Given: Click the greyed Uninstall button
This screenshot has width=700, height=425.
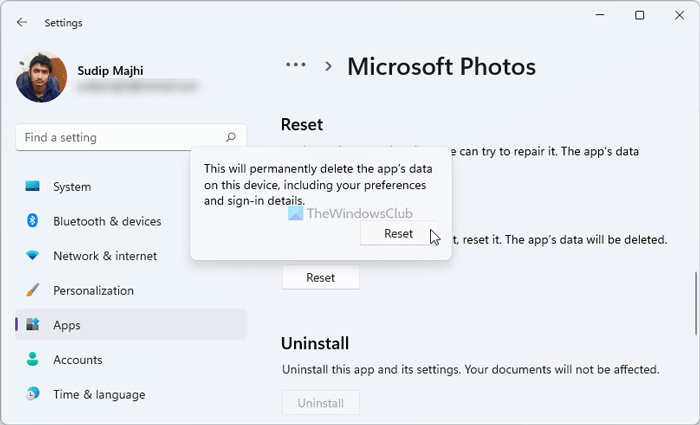Looking at the screenshot, I should (320, 403).
